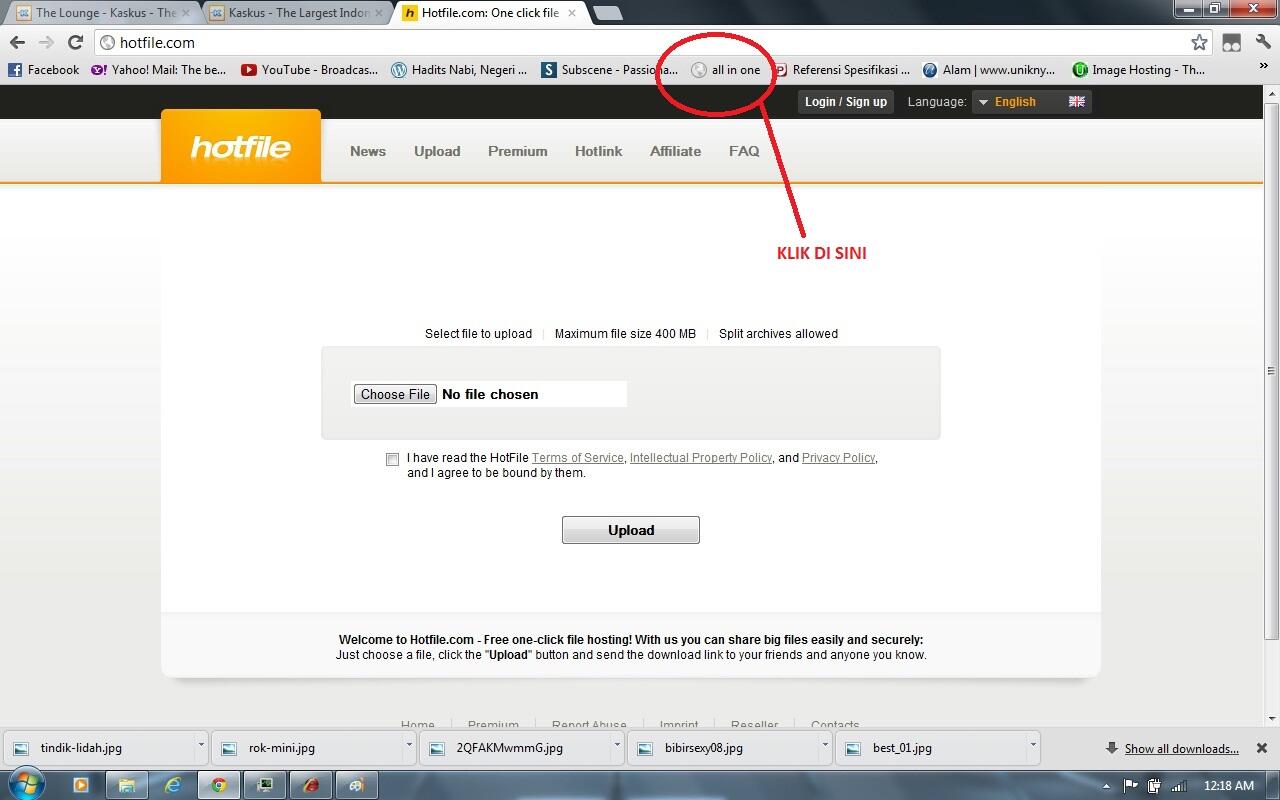Click the extension icon beside the star

point(1232,42)
